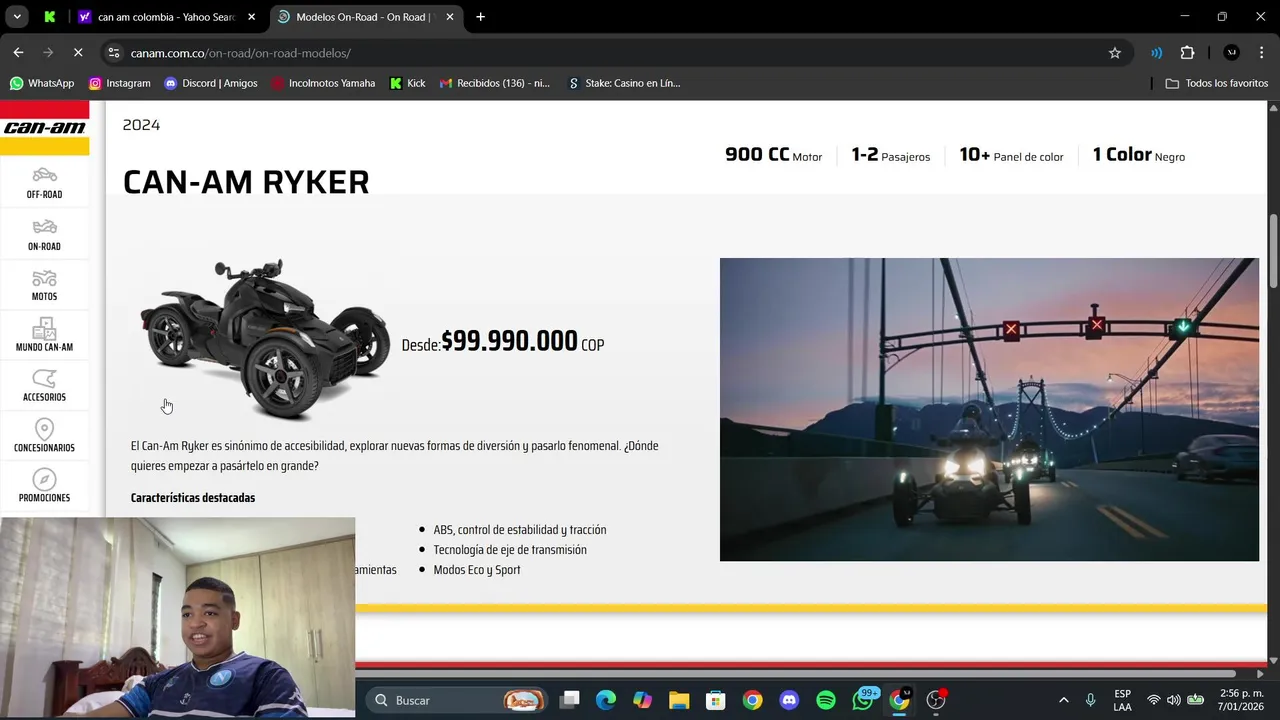Open the WhatsApp bookmark
1280x720 pixels.
pyautogui.click(x=42, y=83)
